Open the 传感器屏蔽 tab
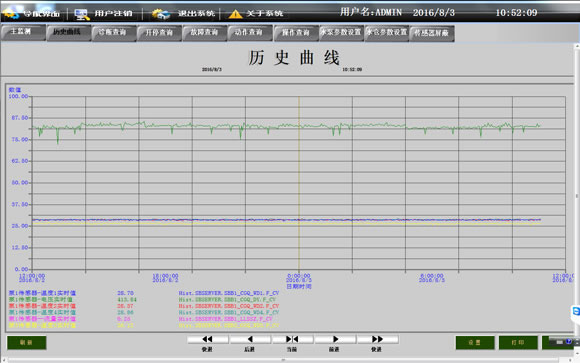 coord(432,33)
